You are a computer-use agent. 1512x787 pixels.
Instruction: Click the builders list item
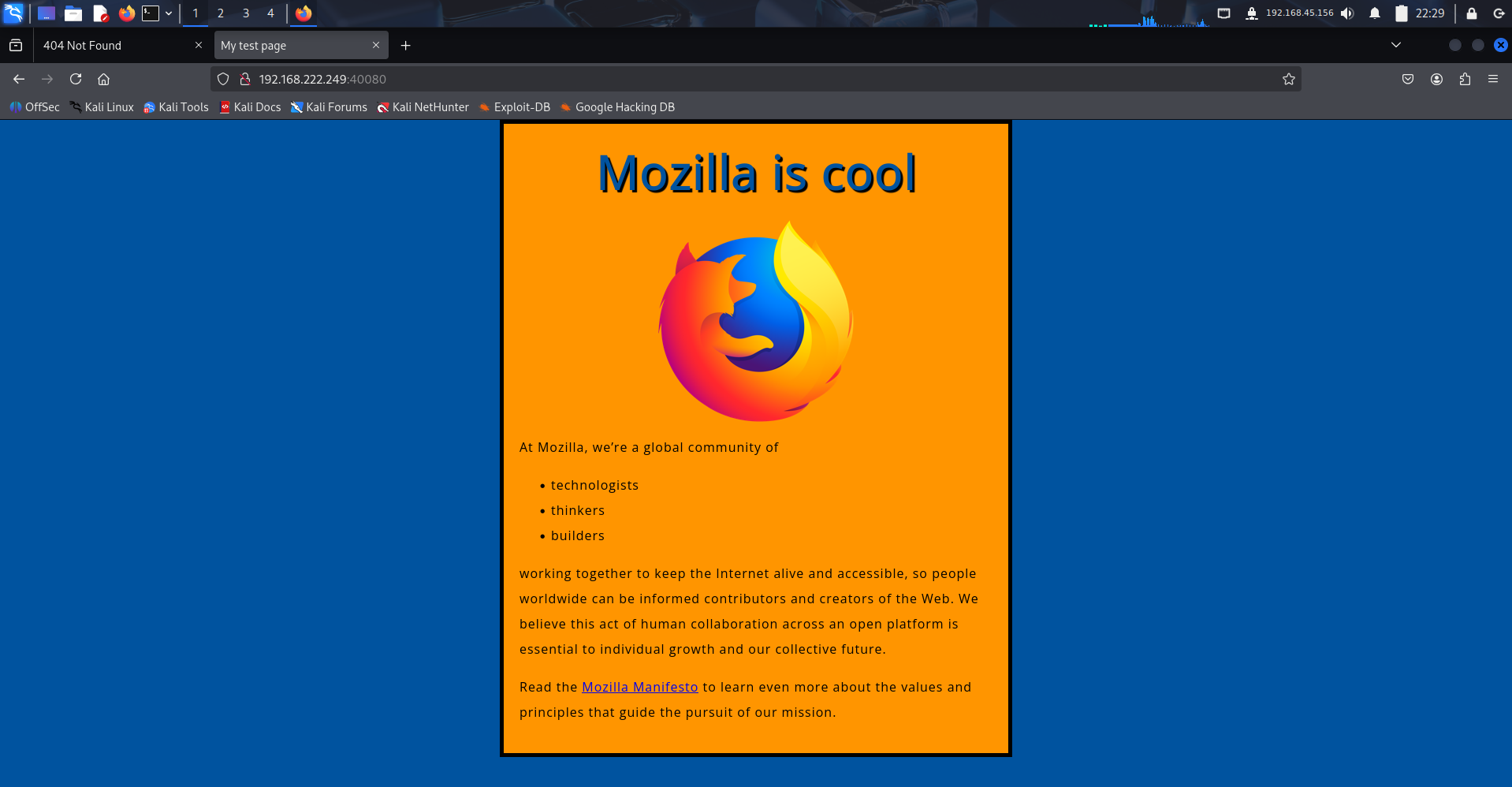click(x=578, y=535)
